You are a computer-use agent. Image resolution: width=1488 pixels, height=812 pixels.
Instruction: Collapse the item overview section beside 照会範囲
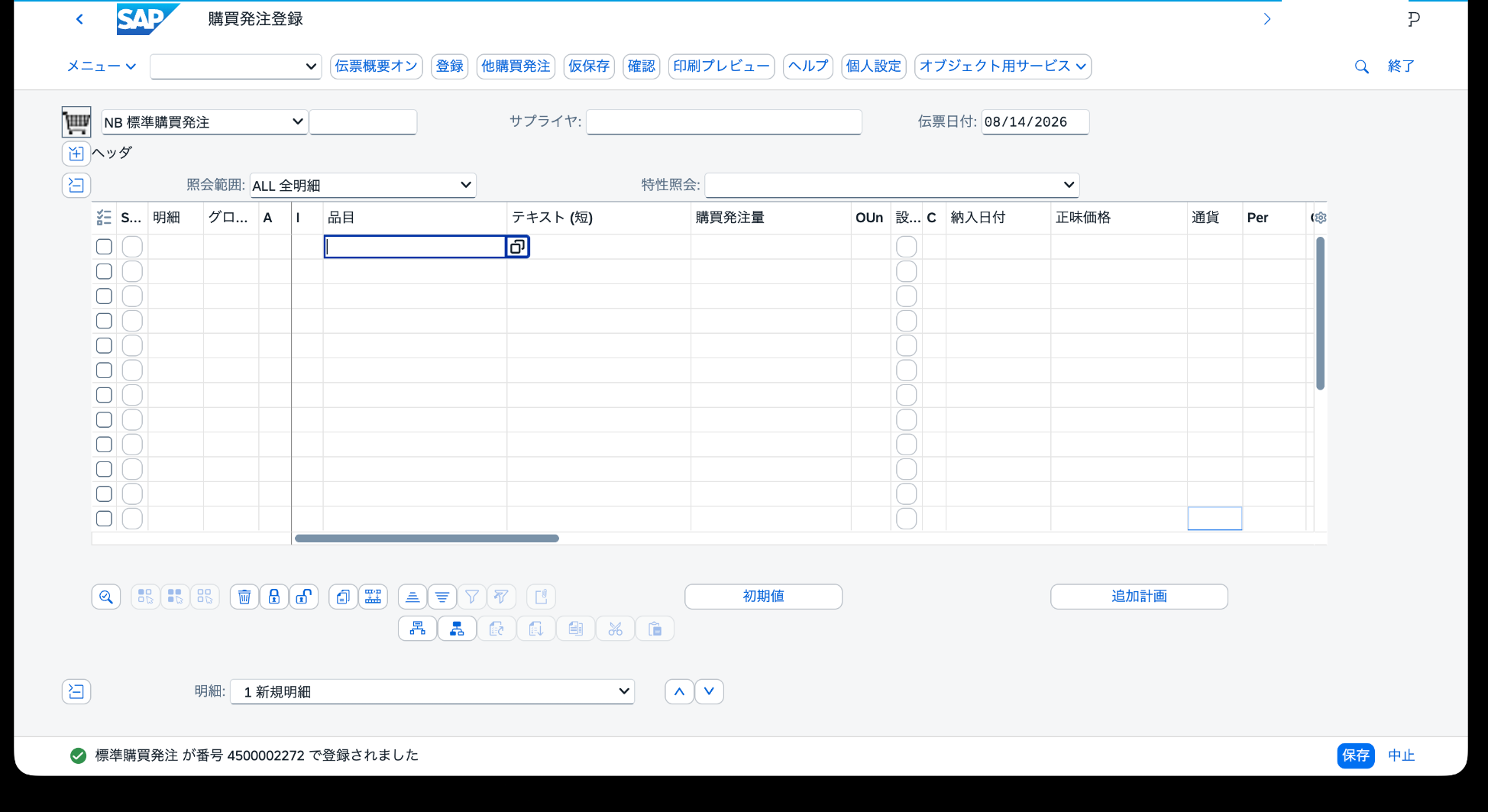click(76, 185)
